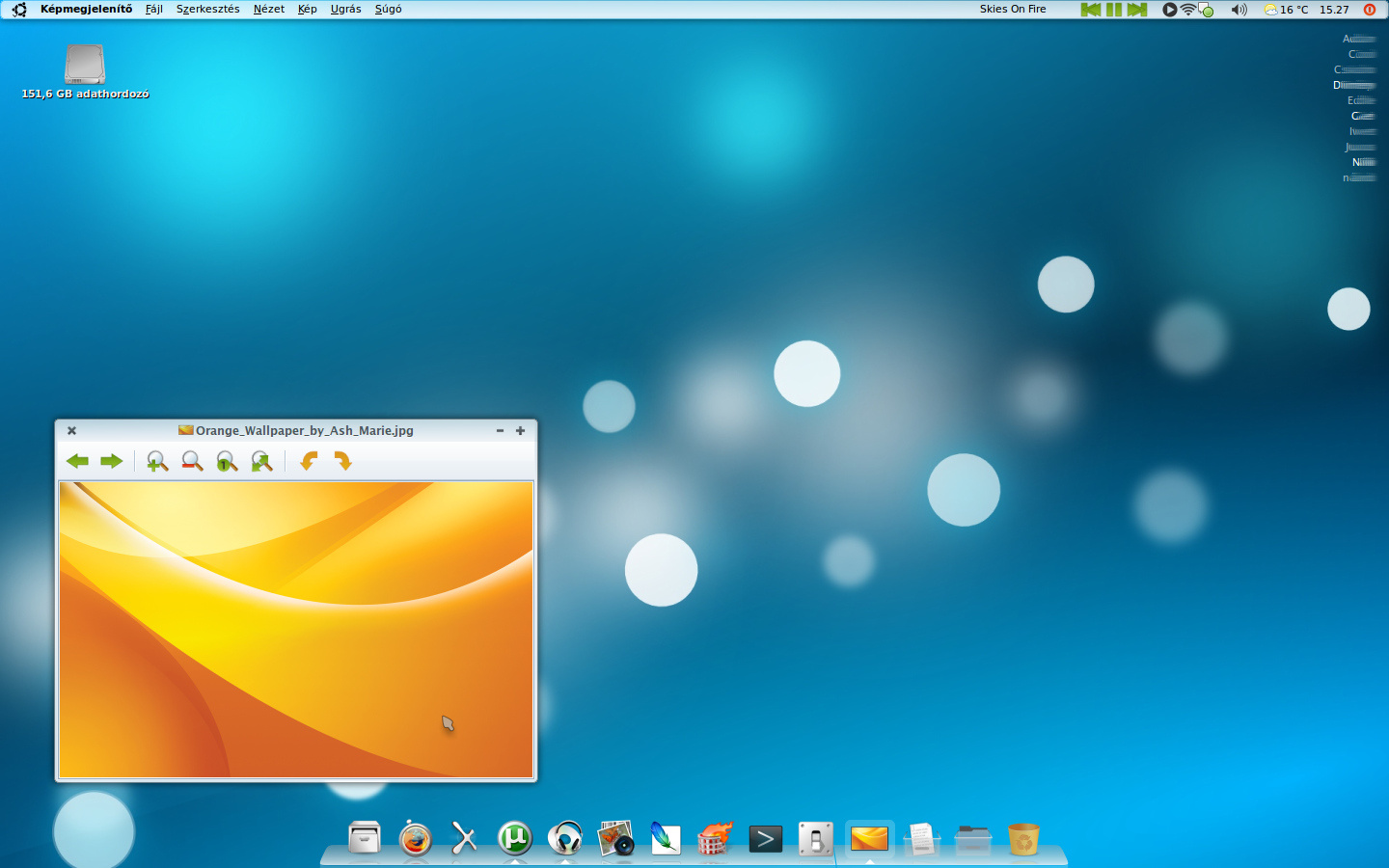Click the zoom in magnifier in viewer toolbar
Viewport: 1389px width, 868px height.
(156, 461)
